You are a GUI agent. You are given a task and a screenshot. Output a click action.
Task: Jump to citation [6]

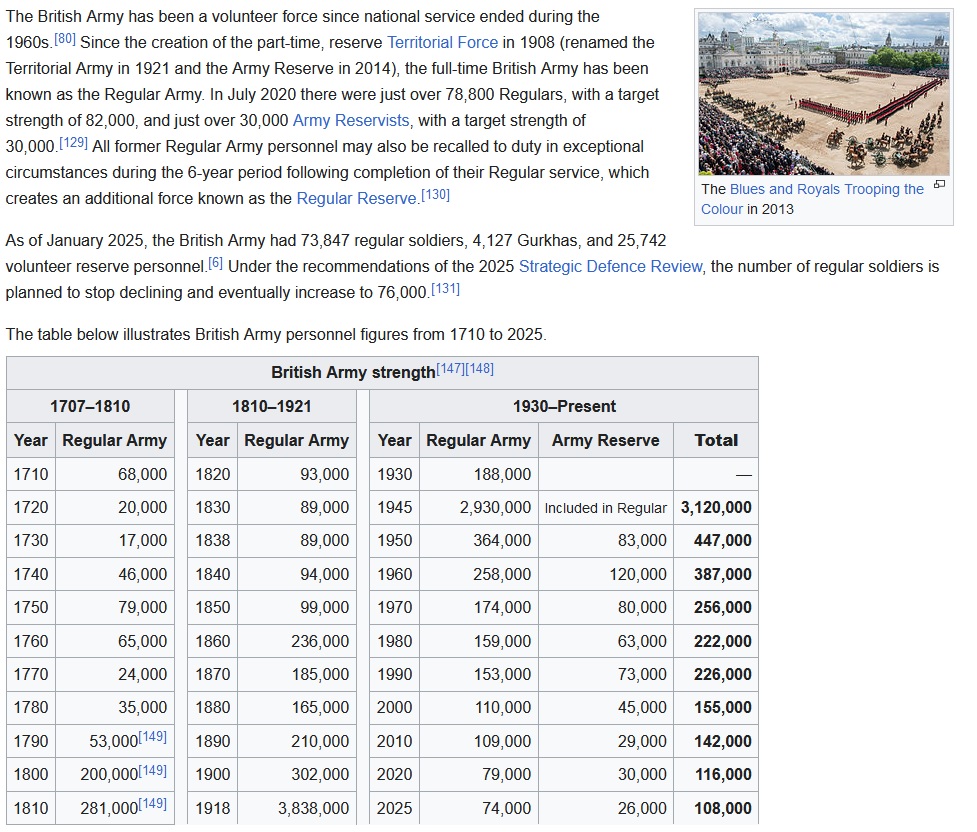point(215,262)
